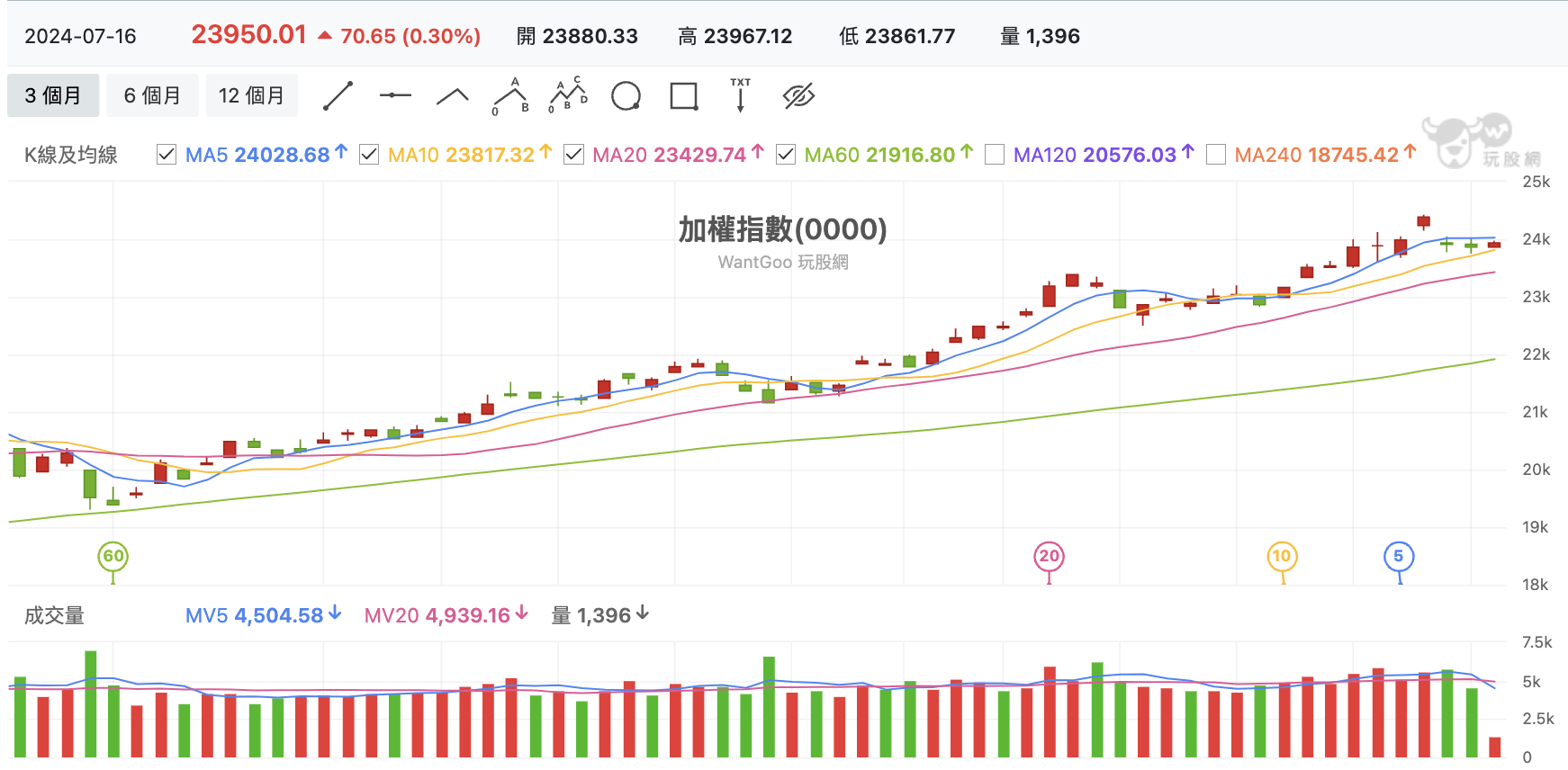Select the rectangle drawing tool
This screenshot has width=1568, height=770.
(684, 95)
